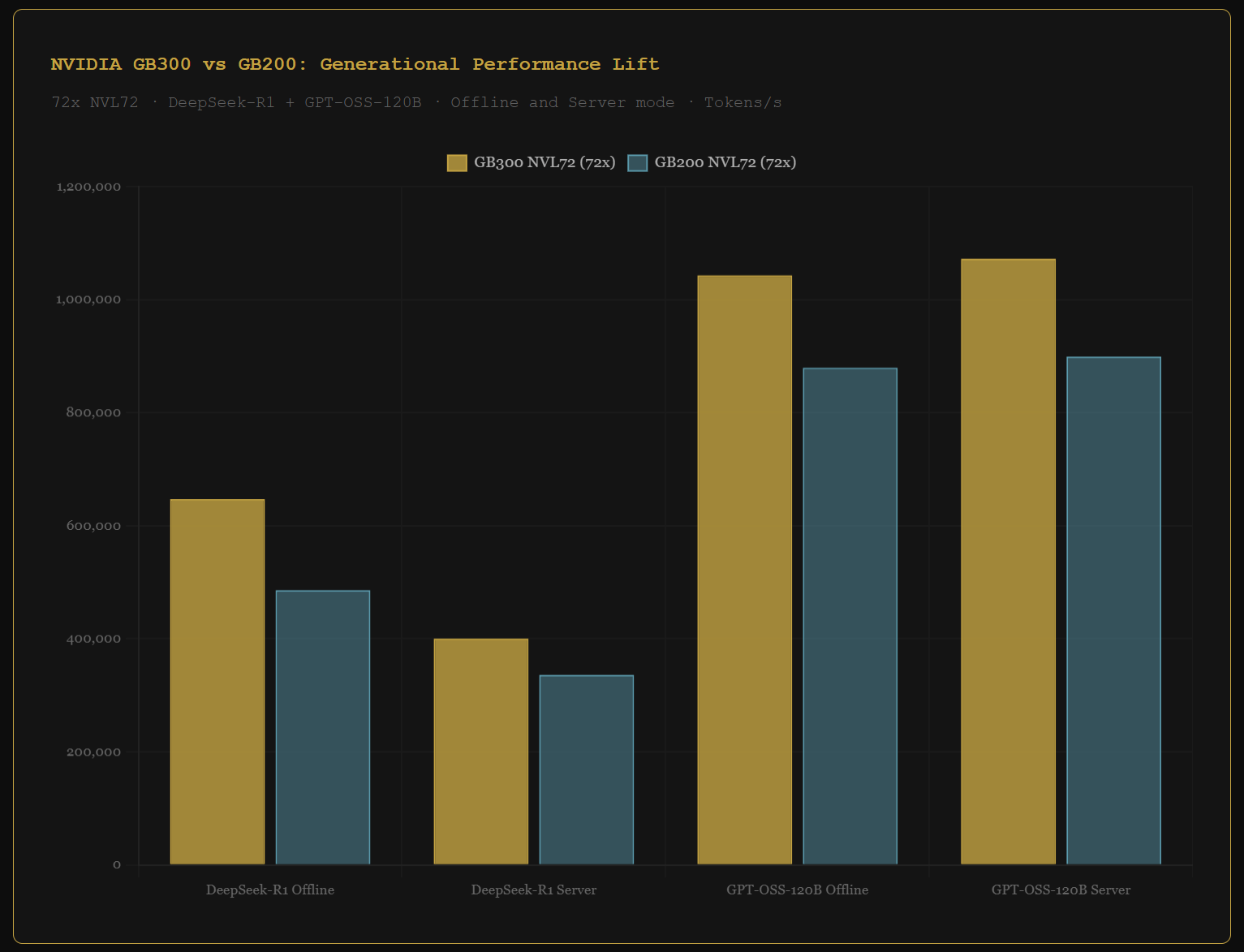This screenshot has height=952, width=1244.
Task: Click the 'GPT-OSS-120B Offline' axis label
Action: 798,890
